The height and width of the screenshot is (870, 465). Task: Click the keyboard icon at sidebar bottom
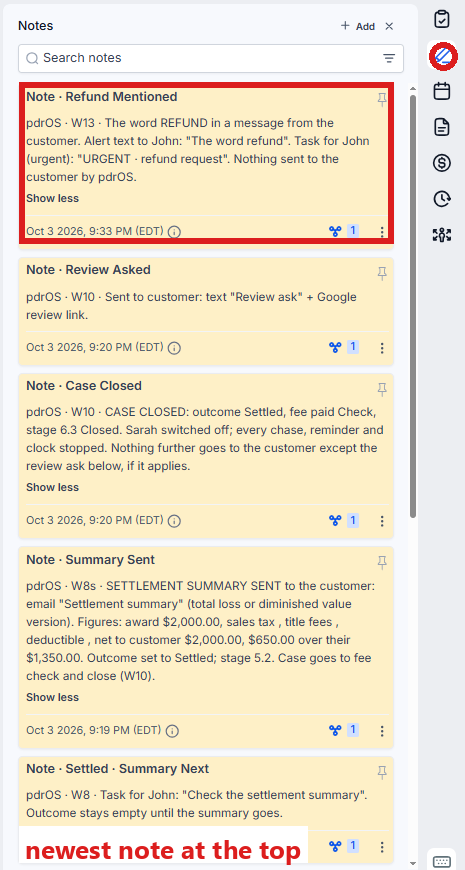tap(442, 861)
